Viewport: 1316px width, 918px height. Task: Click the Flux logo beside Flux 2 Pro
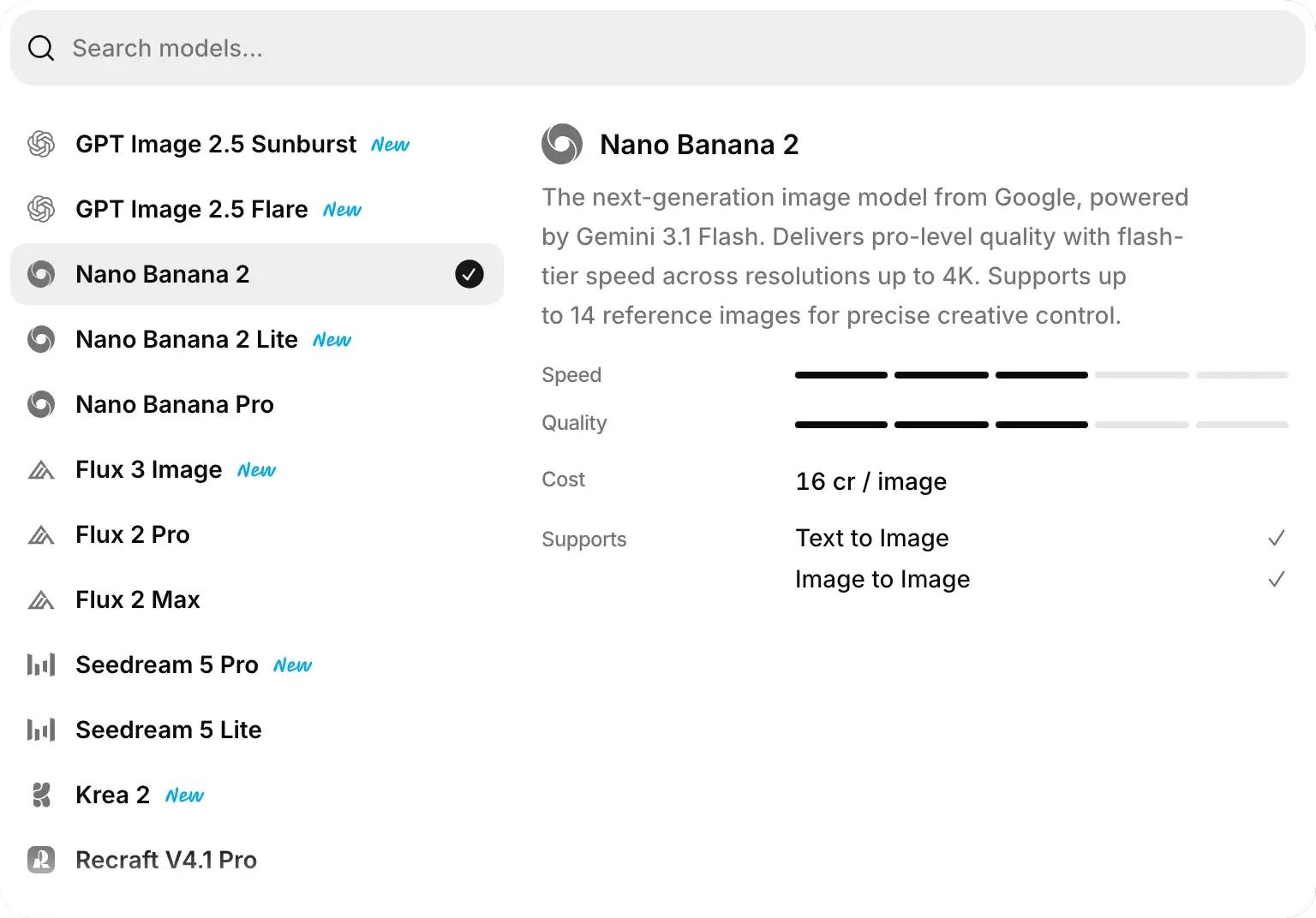41,535
